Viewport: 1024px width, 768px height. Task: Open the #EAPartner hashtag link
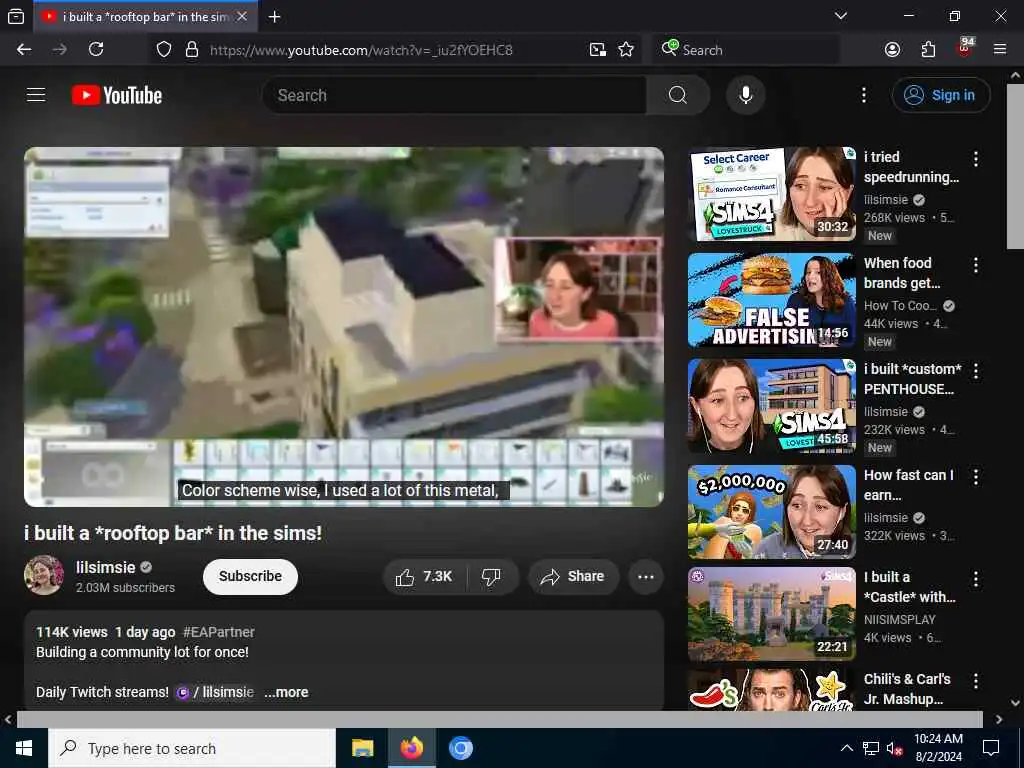coord(219,632)
